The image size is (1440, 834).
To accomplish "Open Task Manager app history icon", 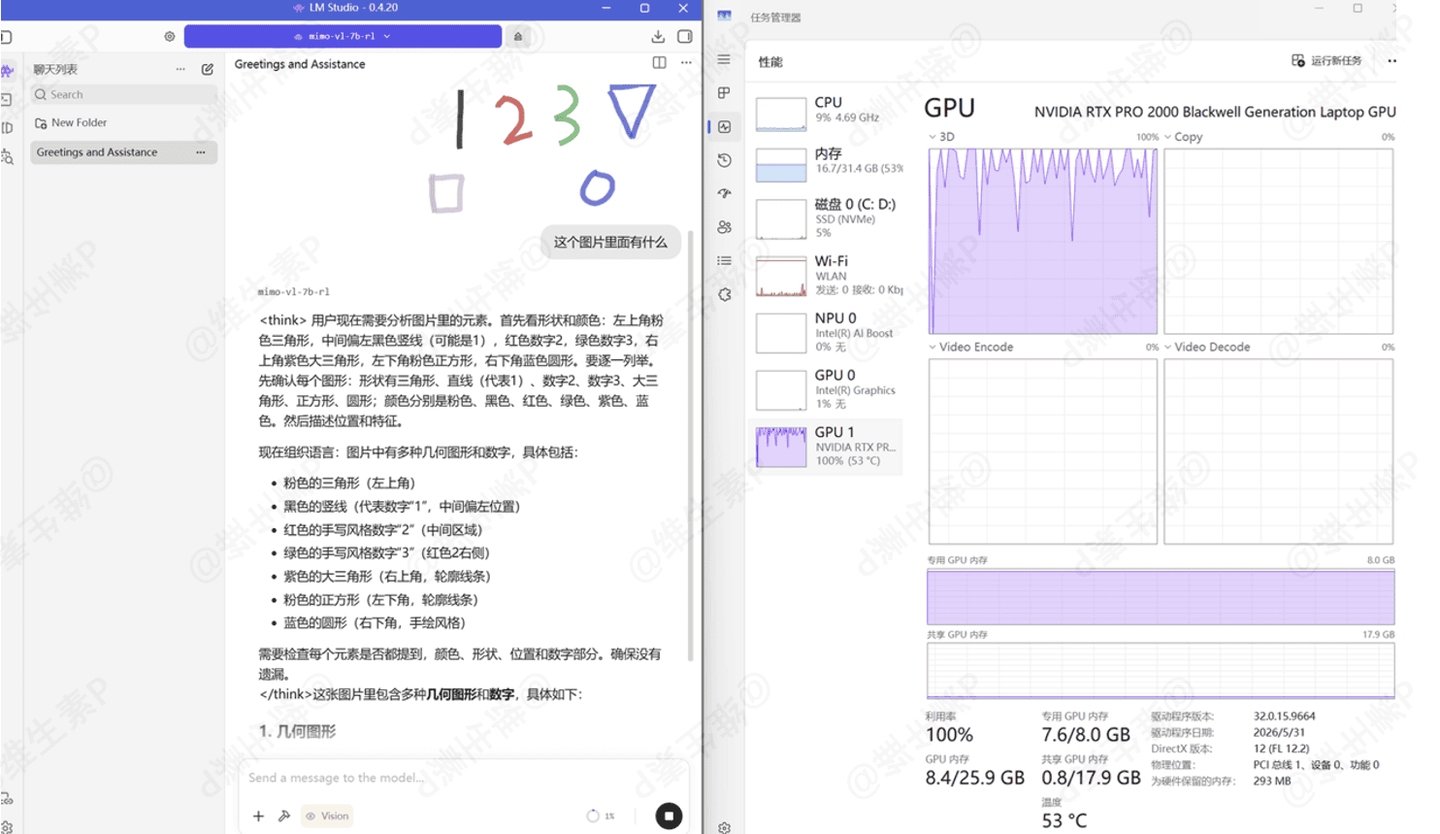I will pos(725,160).
